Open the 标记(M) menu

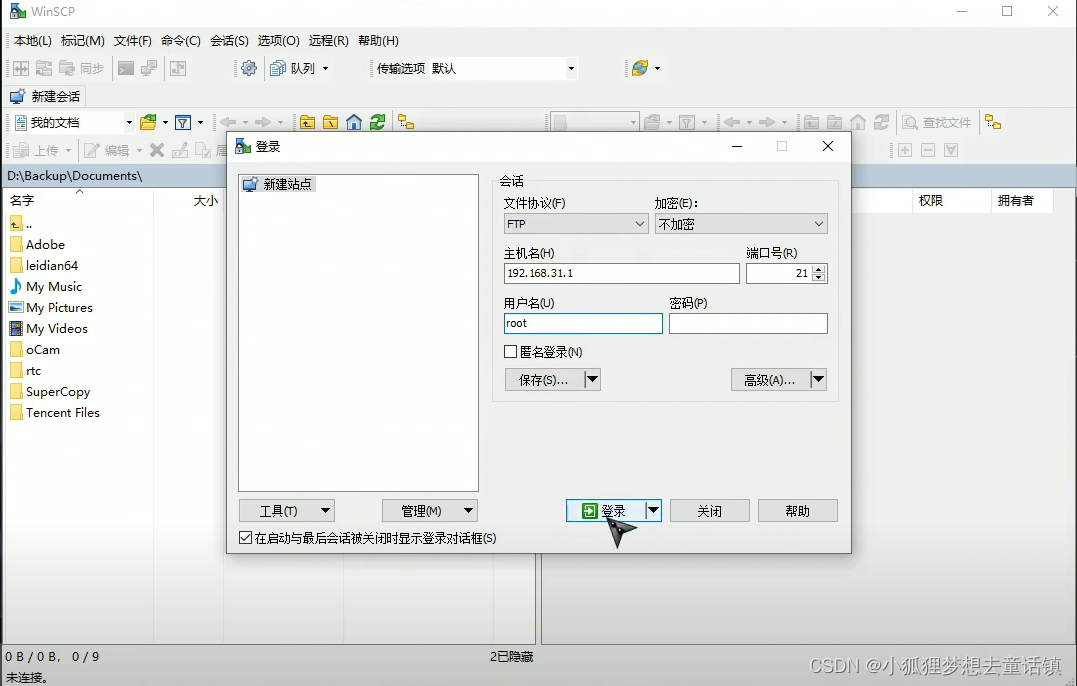coord(82,41)
